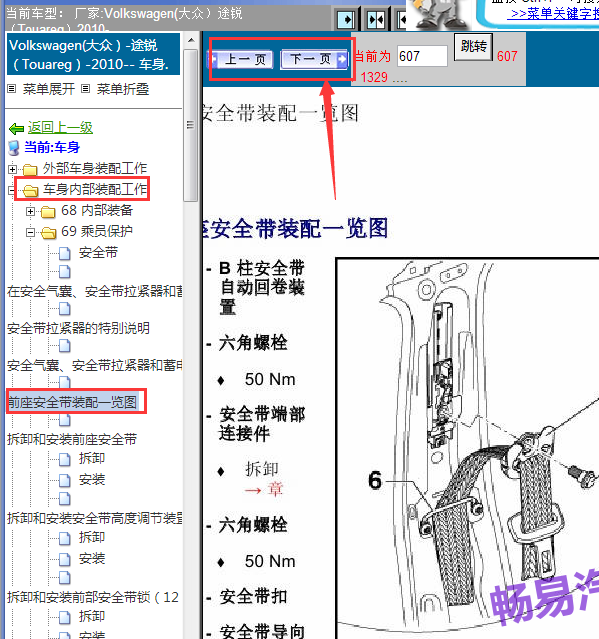This screenshot has height=639, width=599.
Task: Expand the 68 内部装备 folder node
Action: (30, 212)
